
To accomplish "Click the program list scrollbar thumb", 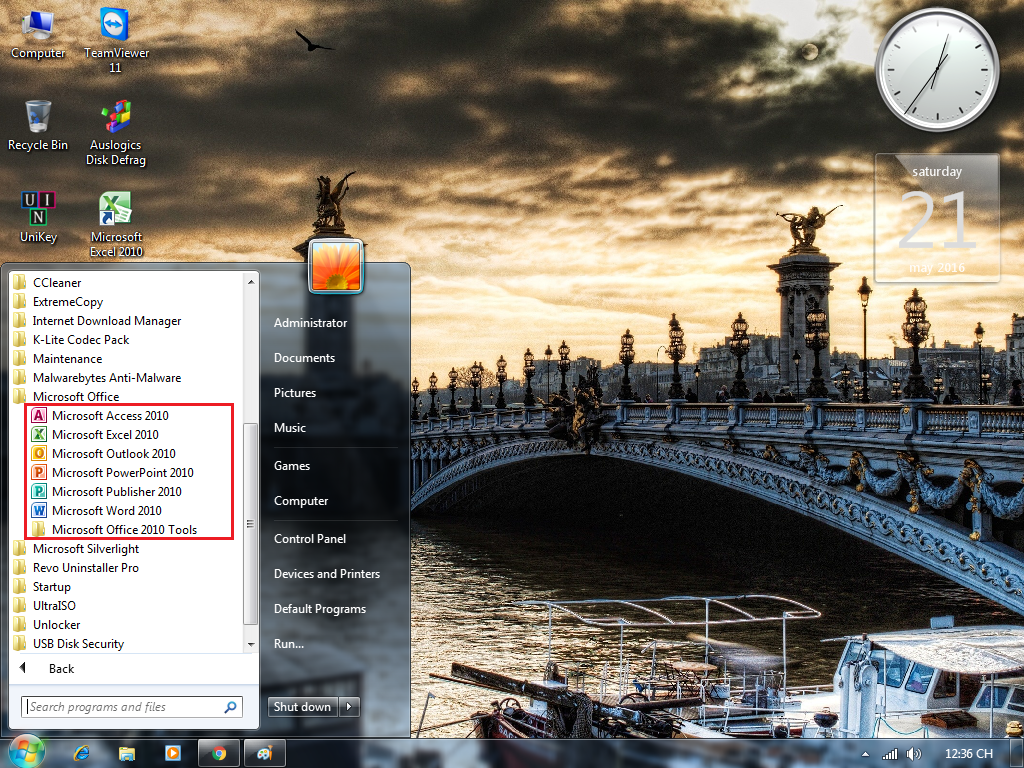I will [250, 524].
